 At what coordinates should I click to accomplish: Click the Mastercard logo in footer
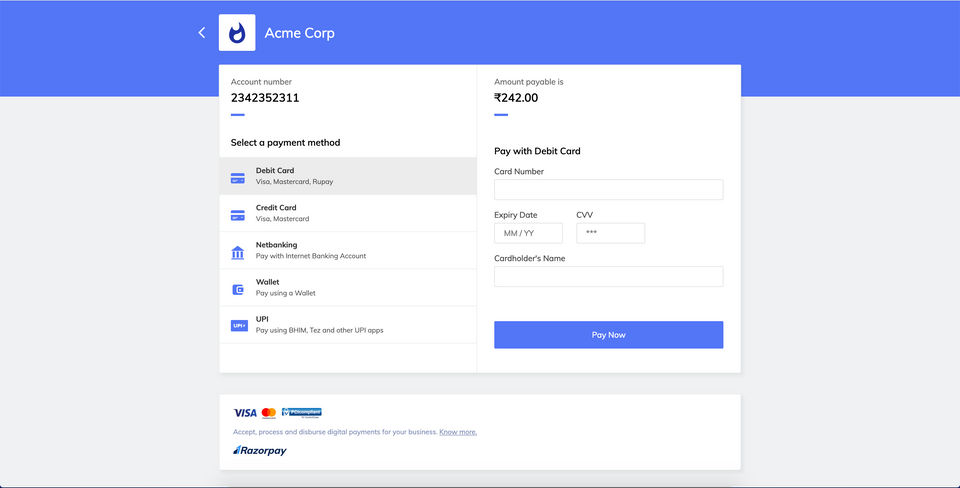tap(269, 413)
